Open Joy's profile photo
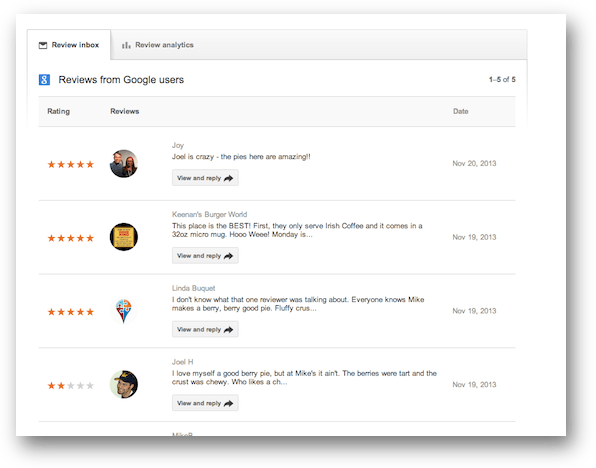Screen dimensions: 596x468 [x=124, y=163]
